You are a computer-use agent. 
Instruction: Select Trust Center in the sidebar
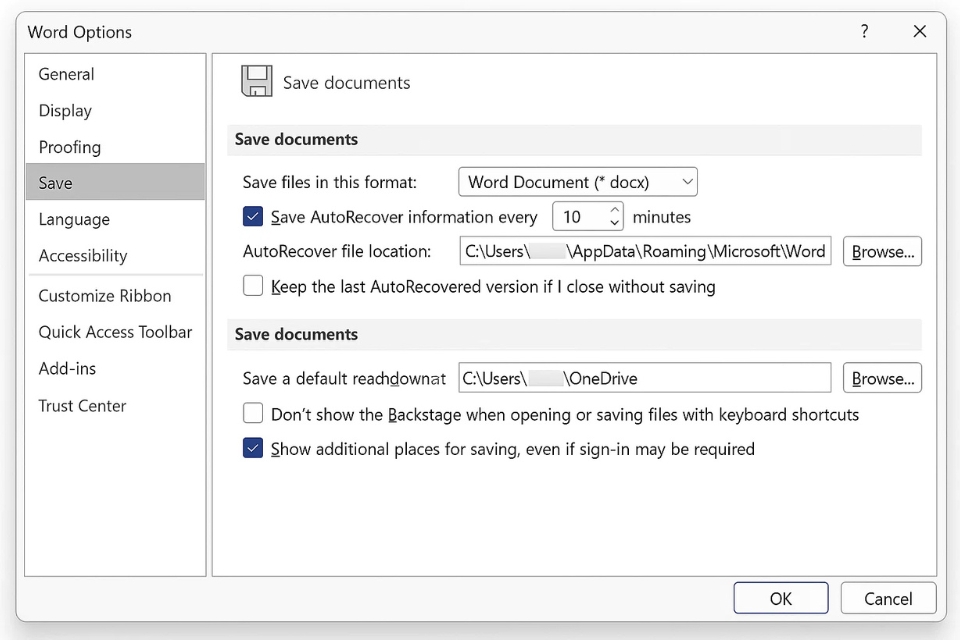coord(82,405)
